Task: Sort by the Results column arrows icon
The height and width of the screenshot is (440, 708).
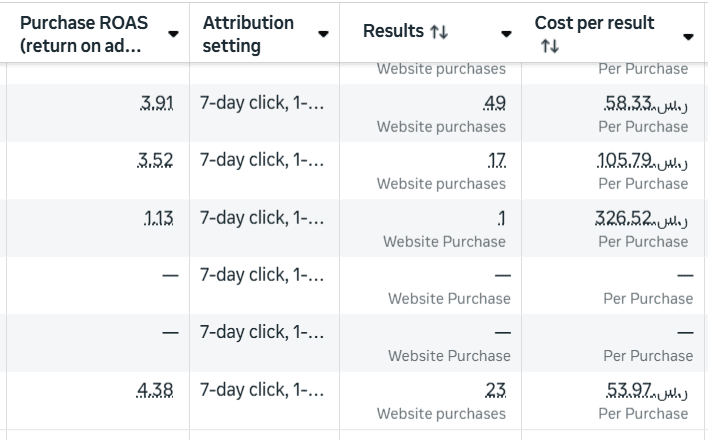Action: (x=439, y=33)
